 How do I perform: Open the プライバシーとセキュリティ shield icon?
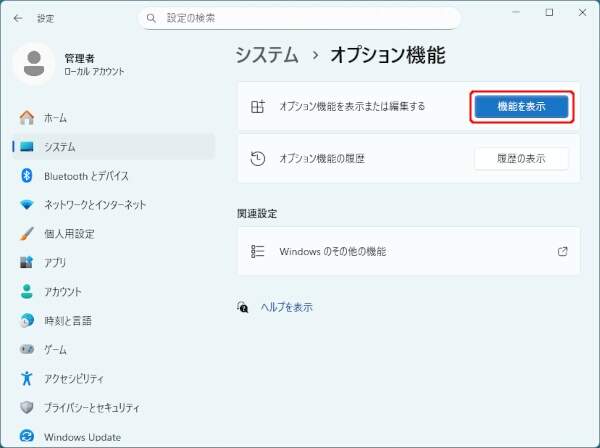point(27,407)
